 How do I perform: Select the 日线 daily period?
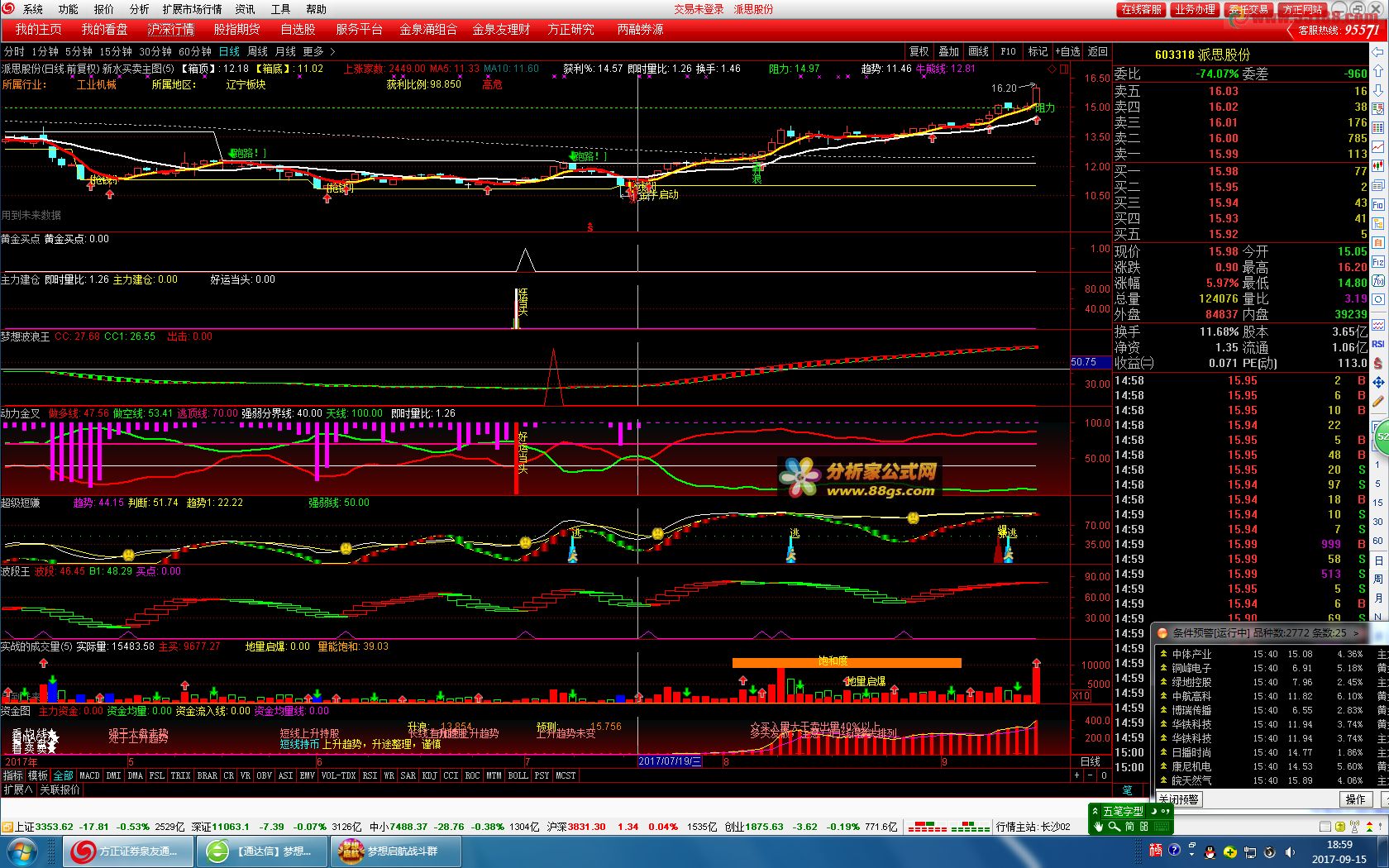pyautogui.click(x=229, y=51)
